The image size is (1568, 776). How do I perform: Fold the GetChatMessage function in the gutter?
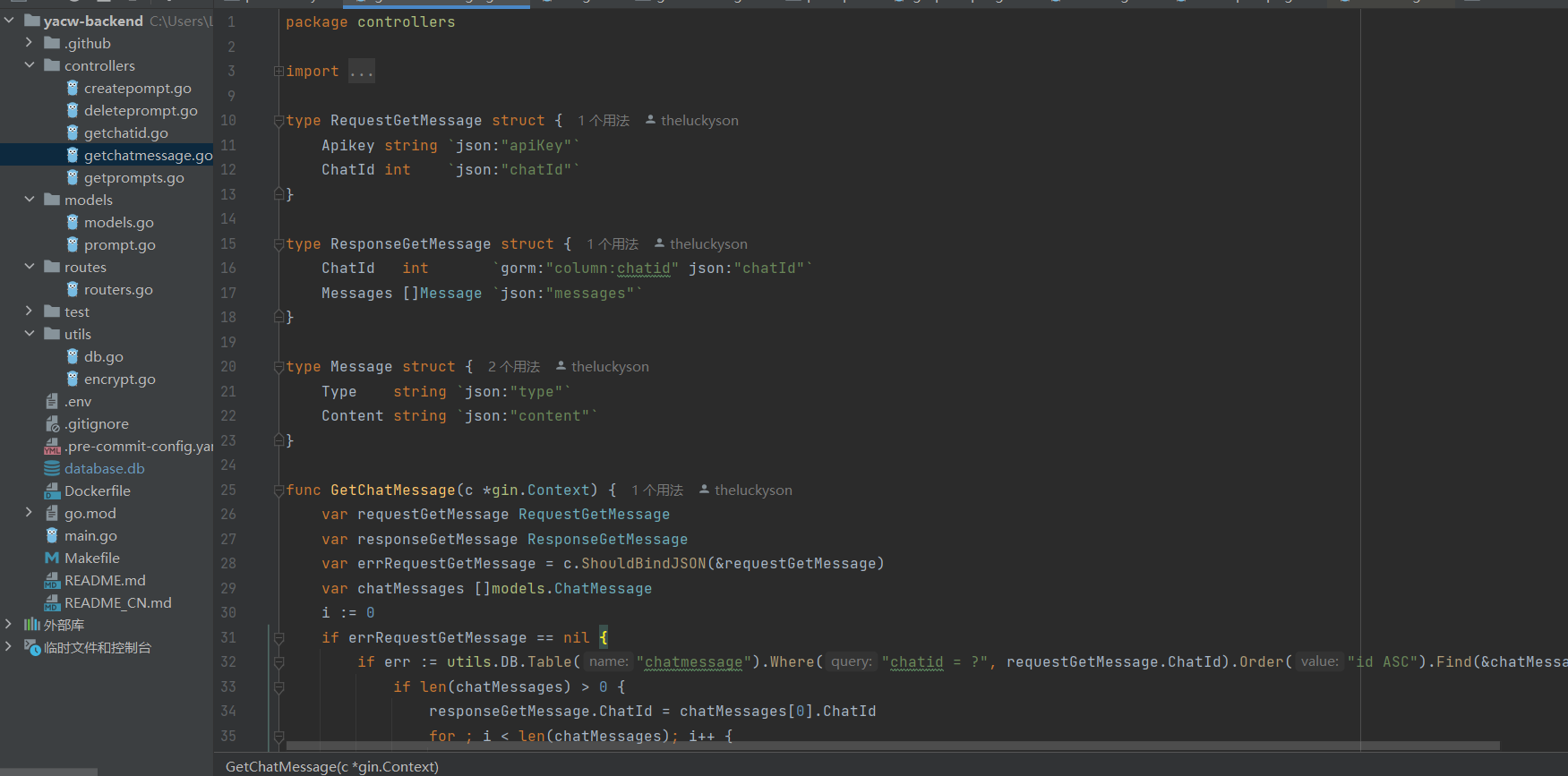click(x=278, y=490)
